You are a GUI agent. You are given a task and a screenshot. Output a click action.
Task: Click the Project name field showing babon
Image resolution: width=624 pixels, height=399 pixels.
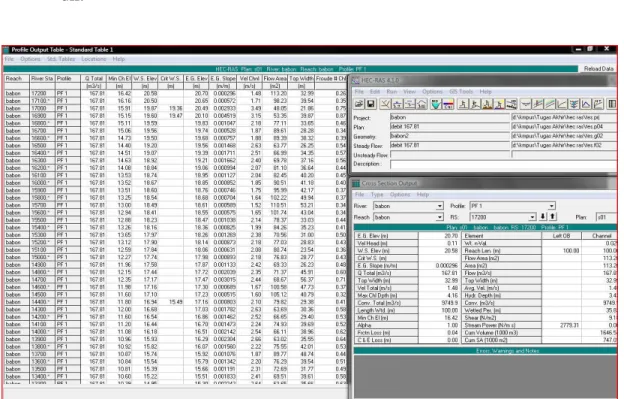click(450, 117)
